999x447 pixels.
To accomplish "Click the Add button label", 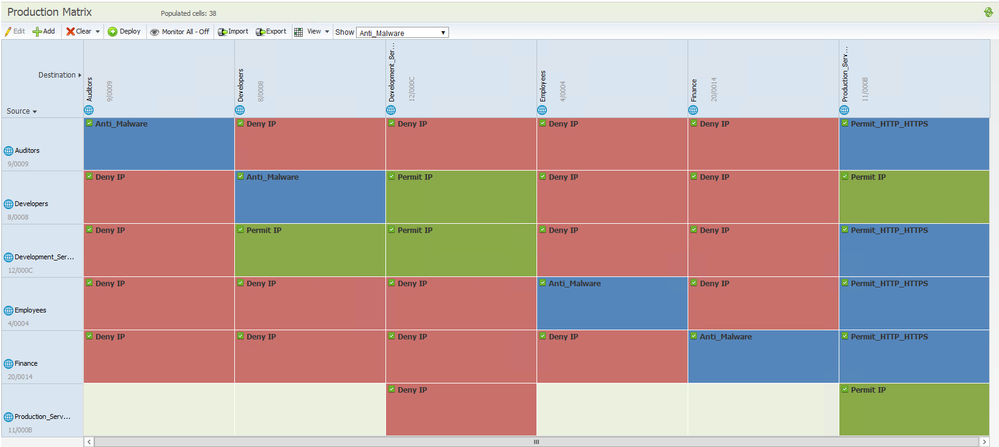I will point(49,31).
